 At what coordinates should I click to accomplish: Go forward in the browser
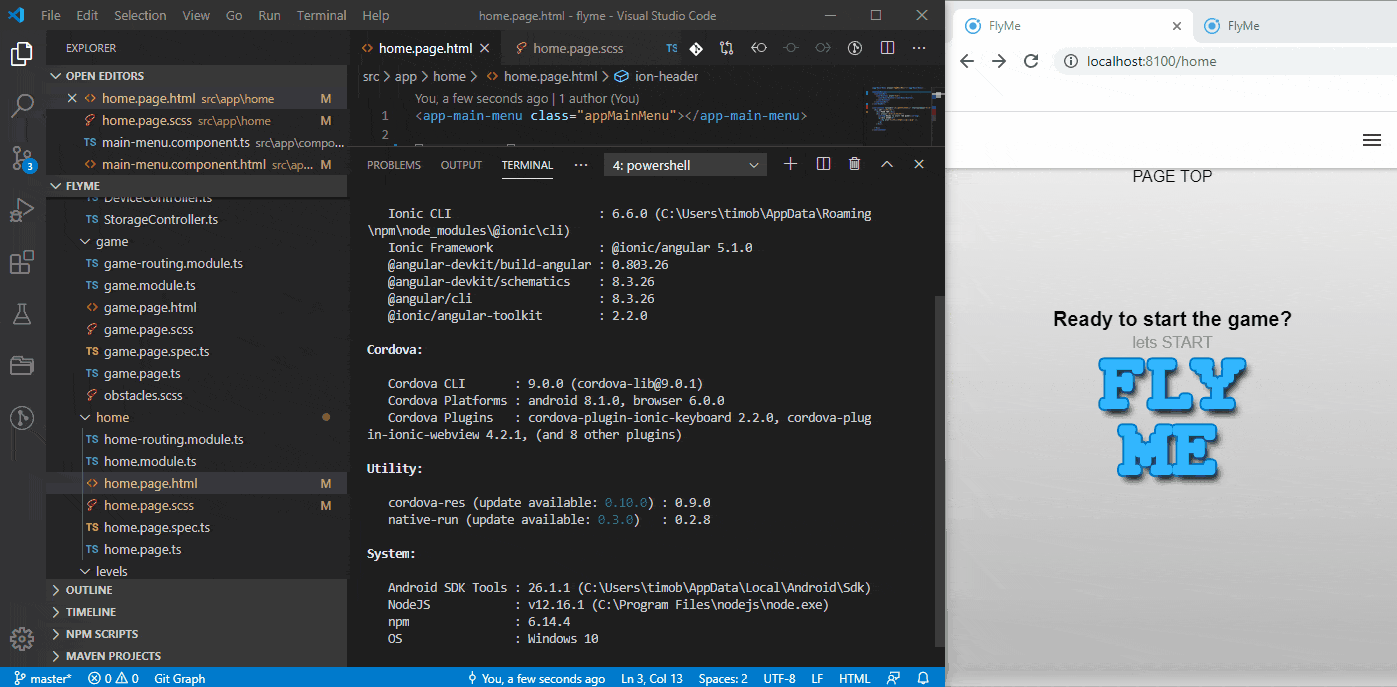pyautogui.click(x=999, y=61)
